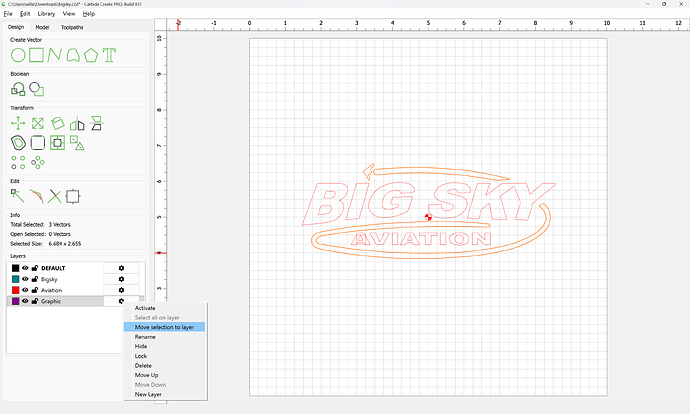Open the Help menu
Viewport: 690px width, 414px height.
(88, 14)
